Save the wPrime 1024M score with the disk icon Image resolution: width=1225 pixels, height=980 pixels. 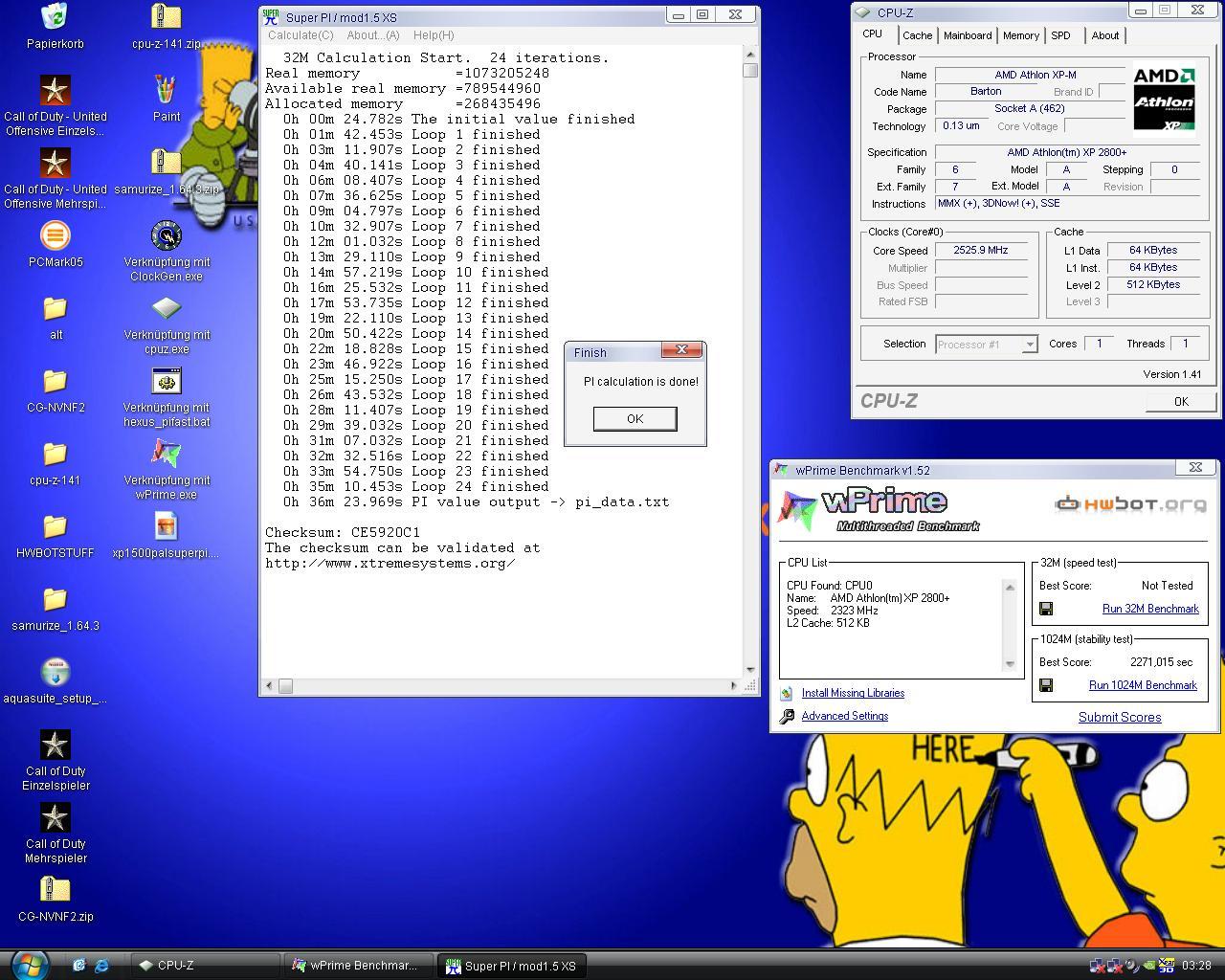pos(1046,685)
